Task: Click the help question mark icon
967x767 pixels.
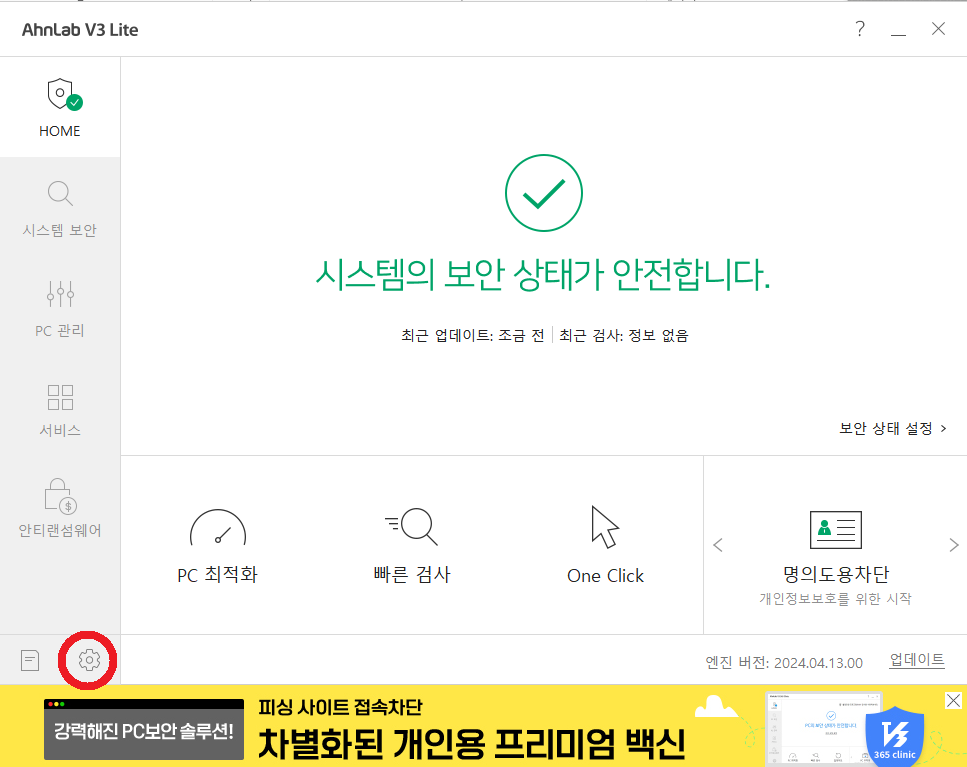Action: [860, 28]
